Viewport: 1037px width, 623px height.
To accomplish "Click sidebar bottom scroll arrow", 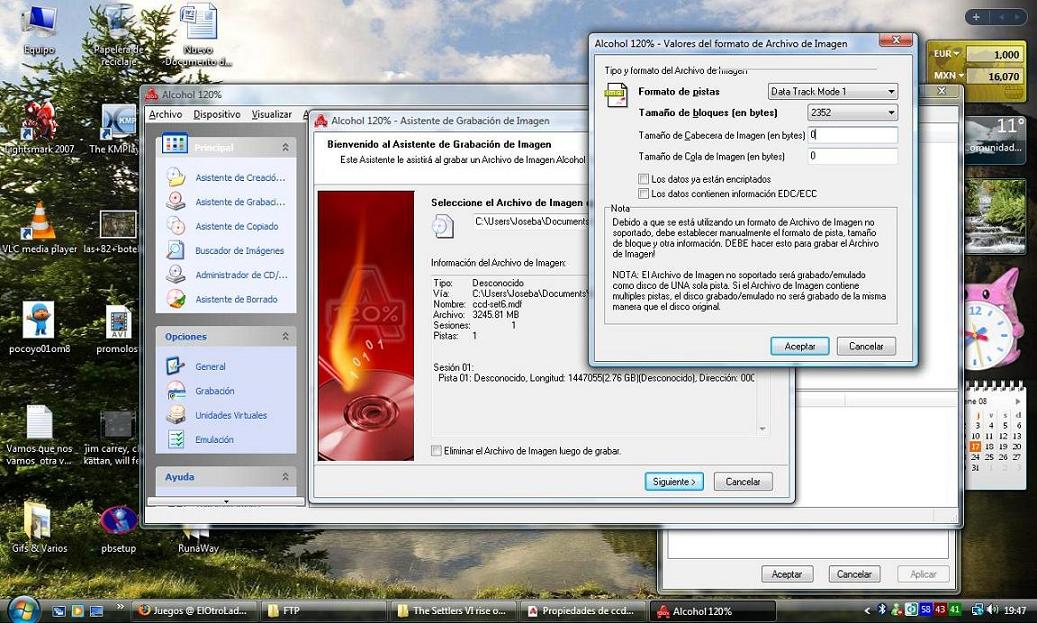I will point(226,502).
